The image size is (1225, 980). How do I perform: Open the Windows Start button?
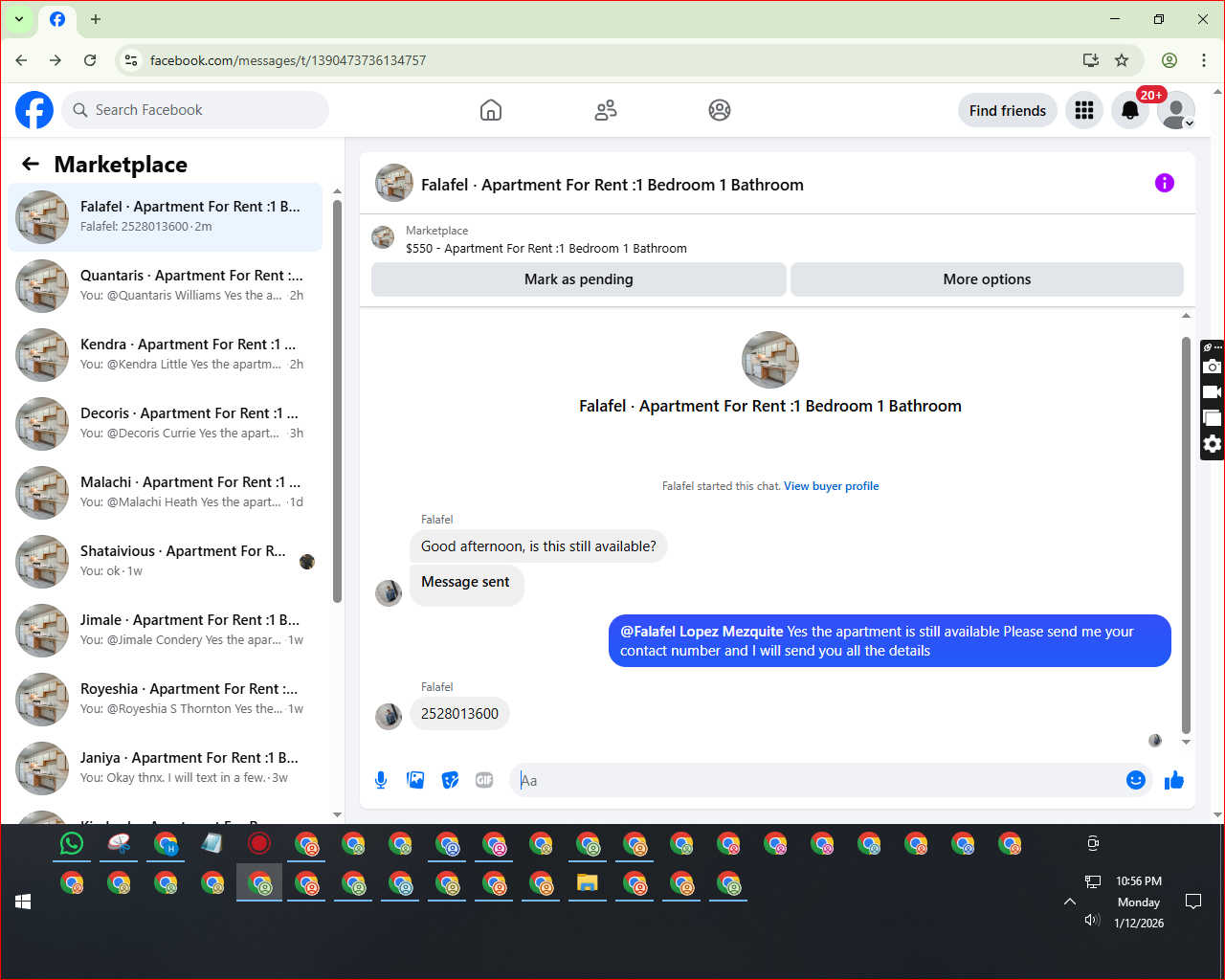click(x=23, y=902)
